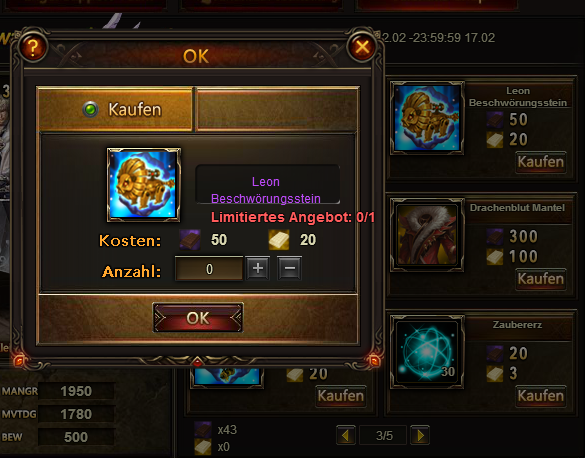Buy the Leon Beschwörungsstein via Kaufen
This screenshot has width=585, height=458.
541,162
